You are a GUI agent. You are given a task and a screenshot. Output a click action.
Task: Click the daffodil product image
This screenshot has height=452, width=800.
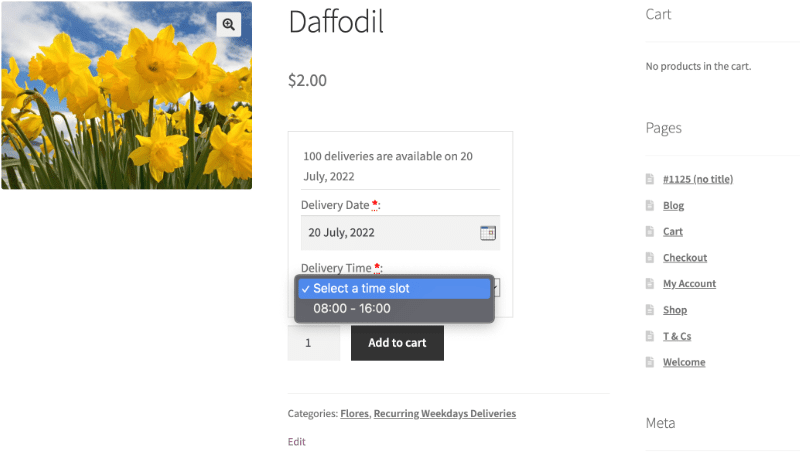127,95
